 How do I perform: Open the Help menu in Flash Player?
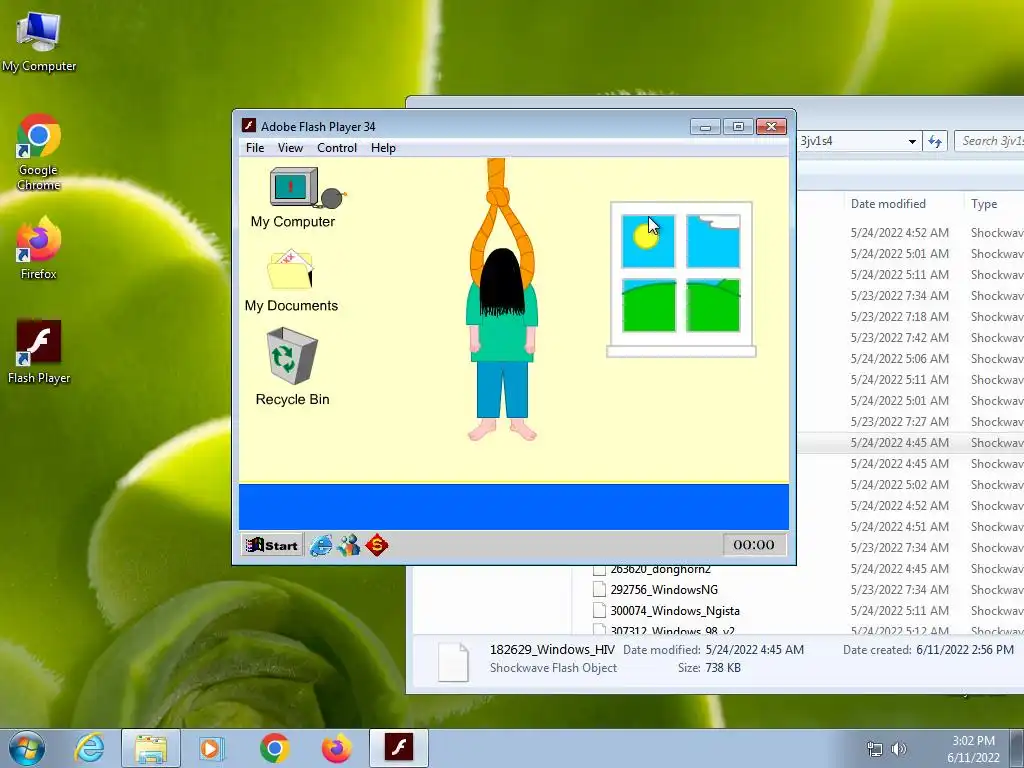(383, 148)
